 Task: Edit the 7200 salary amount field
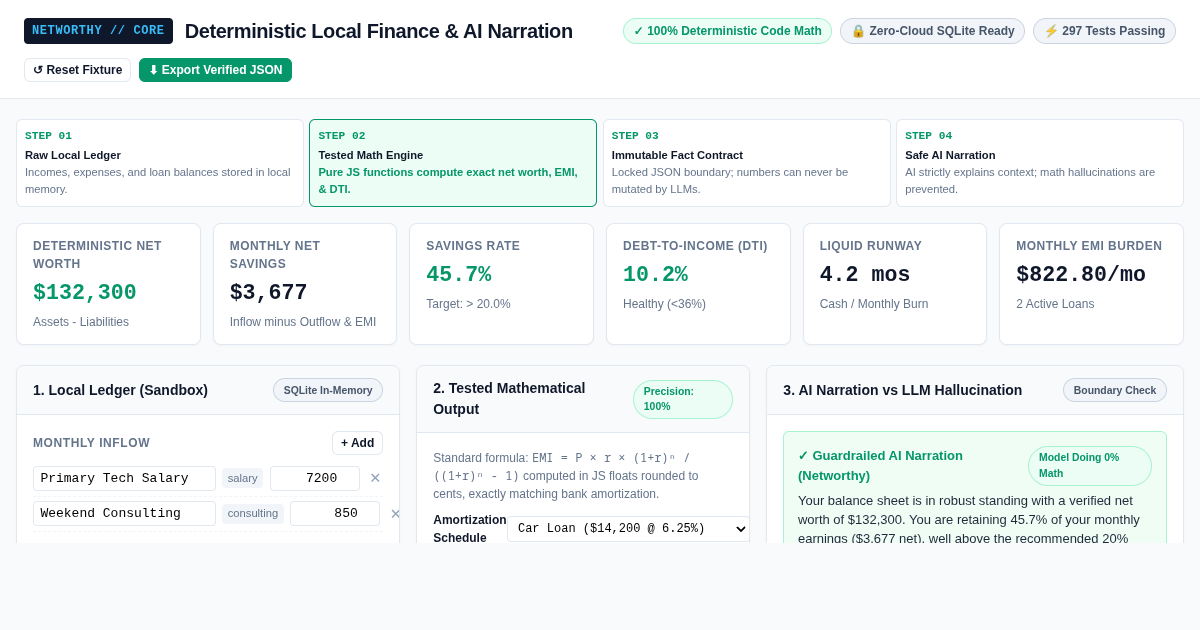315,478
